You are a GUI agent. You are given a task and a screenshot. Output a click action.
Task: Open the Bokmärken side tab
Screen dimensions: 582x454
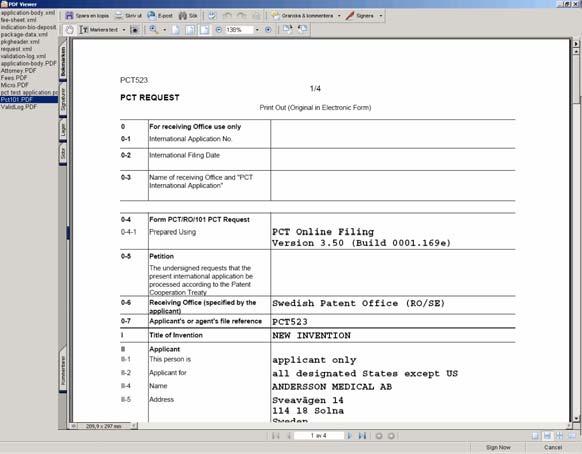[63, 62]
